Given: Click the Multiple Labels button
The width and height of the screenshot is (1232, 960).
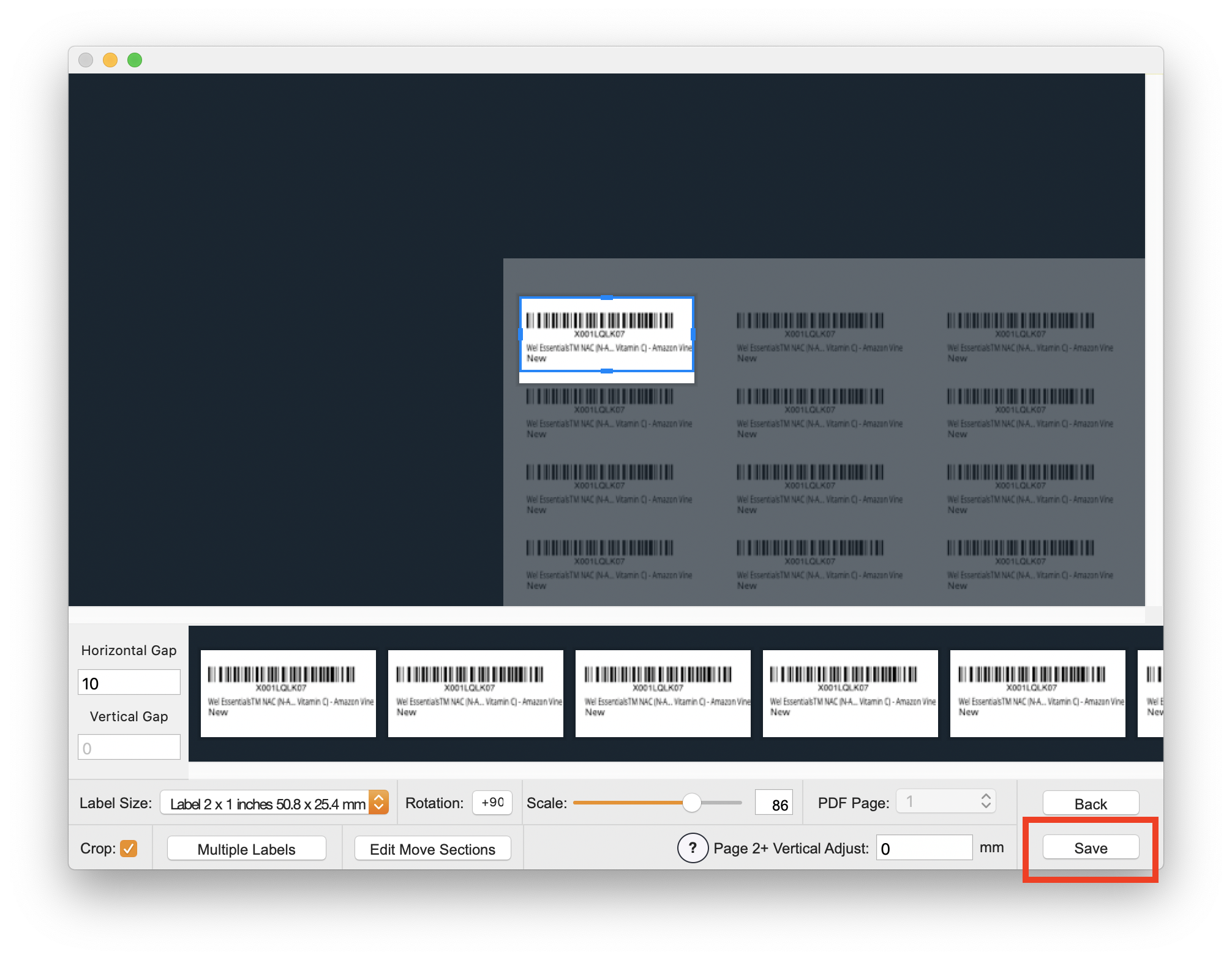Looking at the screenshot, I should click(x=246, y=849).
